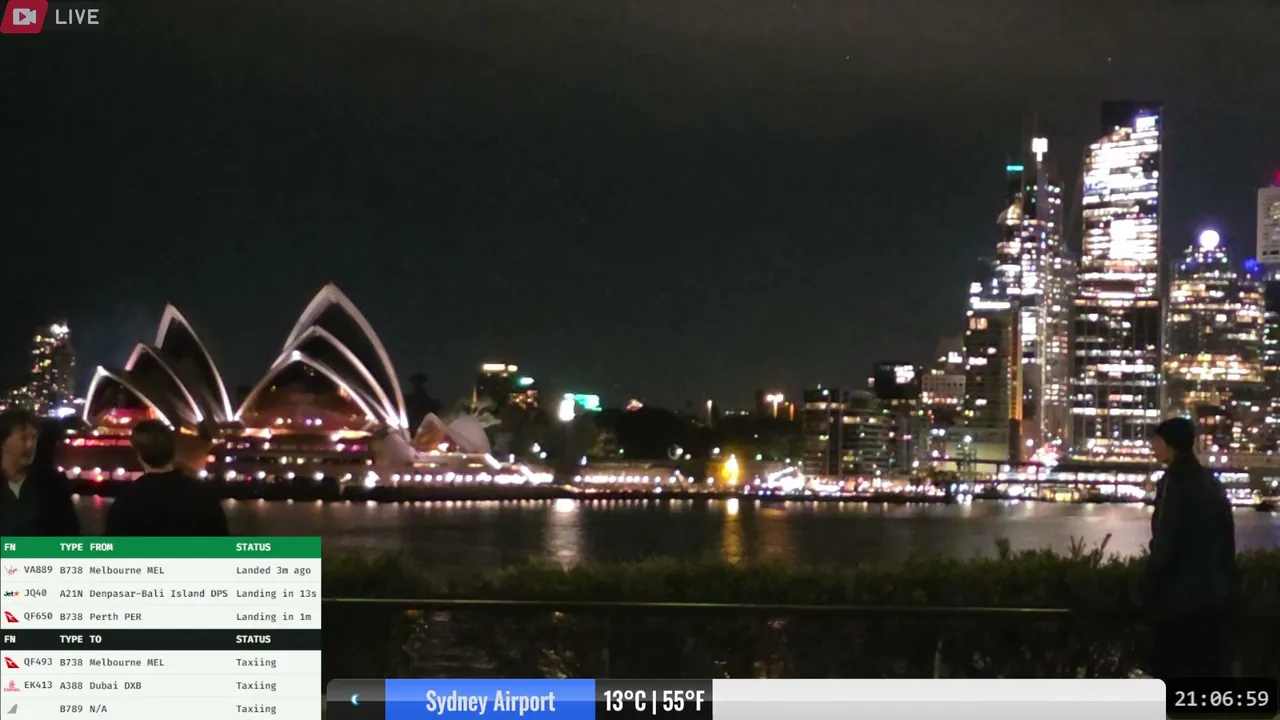This screenshot has height=720, width=1280.
Task: Click the FROM column header in arrivals
Action: (x=101, y=547)
